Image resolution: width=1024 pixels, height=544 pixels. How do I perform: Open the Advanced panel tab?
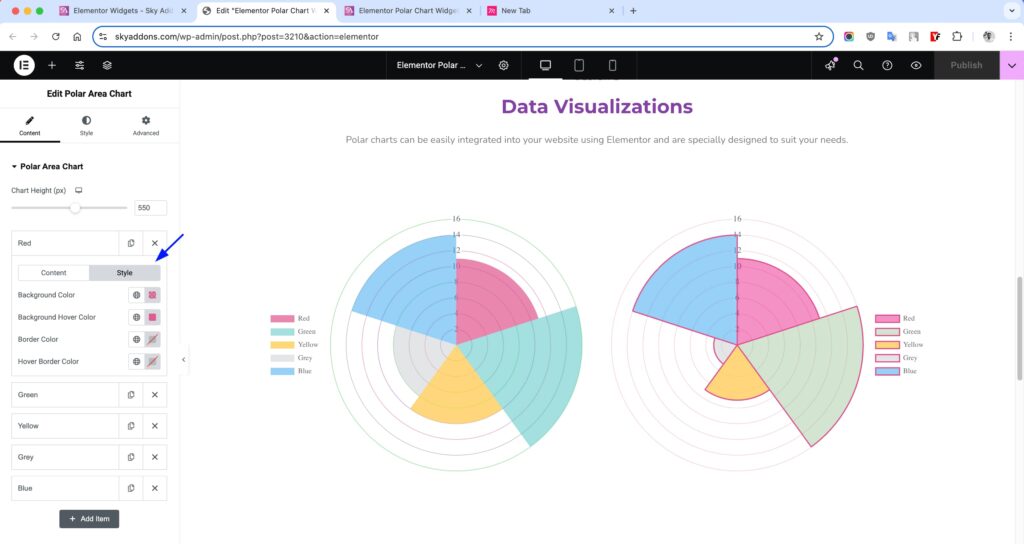coord(146,125)
